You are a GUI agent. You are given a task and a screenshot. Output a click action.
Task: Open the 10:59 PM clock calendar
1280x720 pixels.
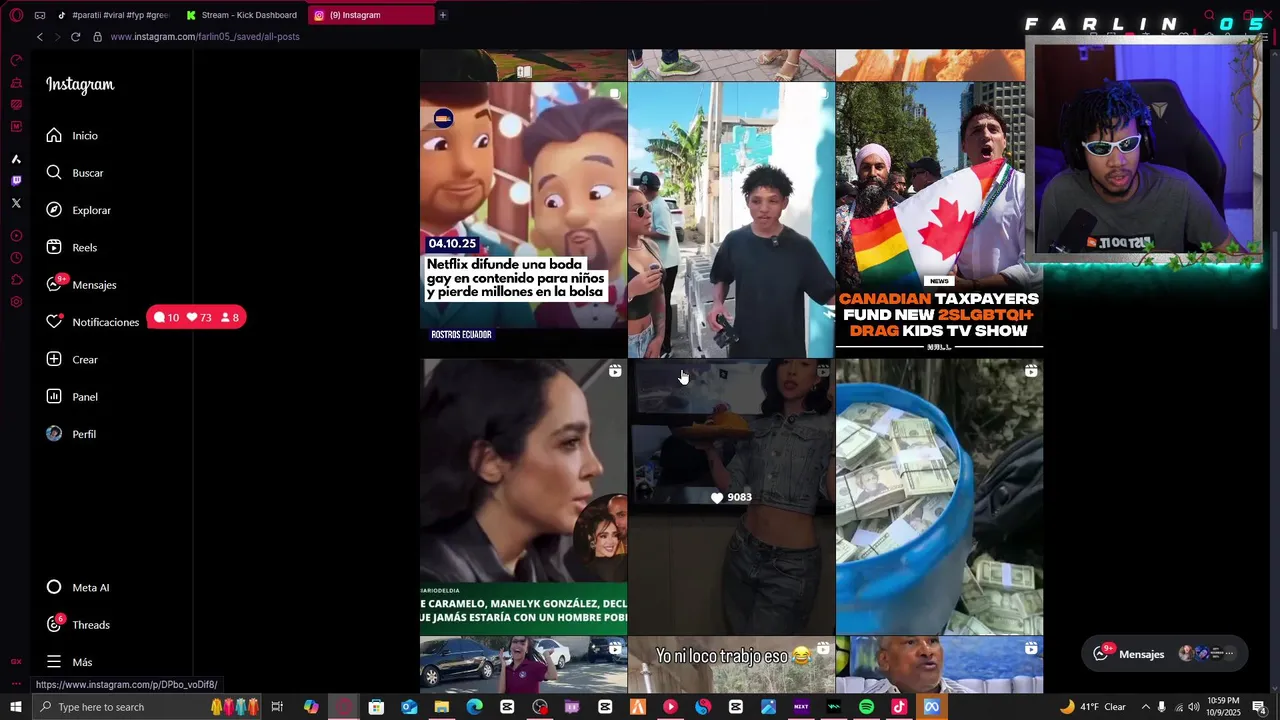[1223, 707]
